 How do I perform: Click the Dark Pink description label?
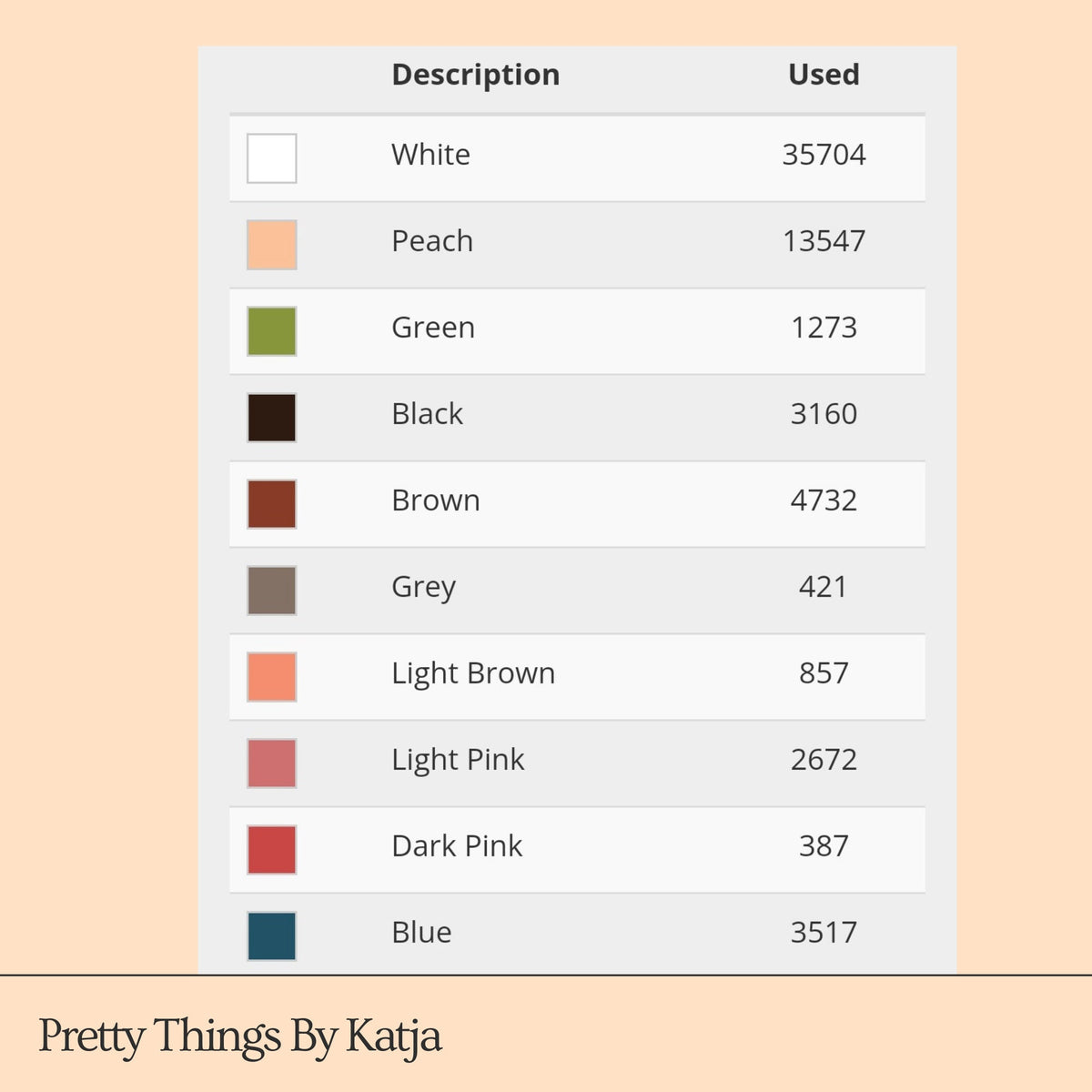click(x=457, y=846)
